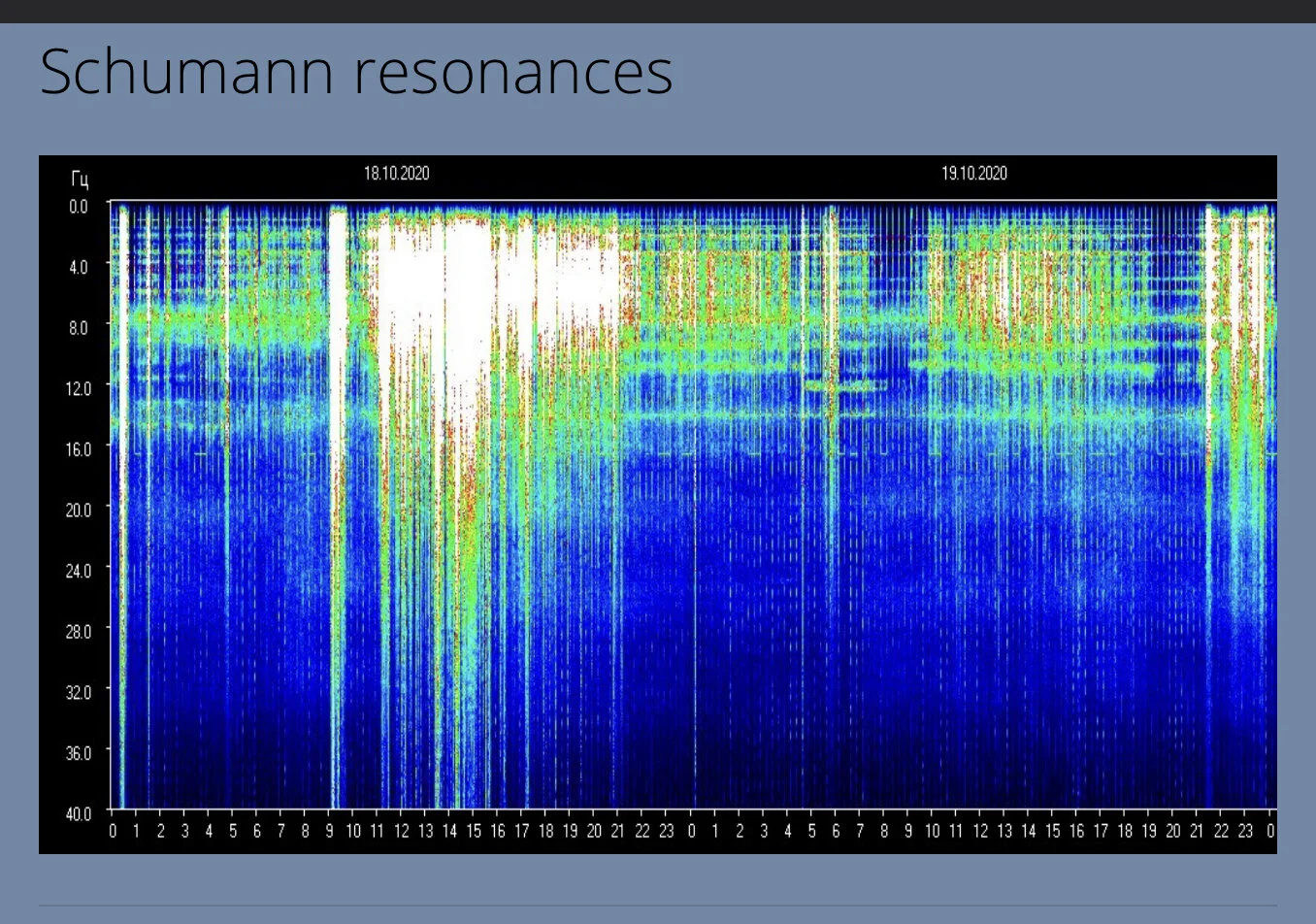Click the 40.0 frequency axis label
Viewport: 1316px width, 924px height.
tap(77, 813)
